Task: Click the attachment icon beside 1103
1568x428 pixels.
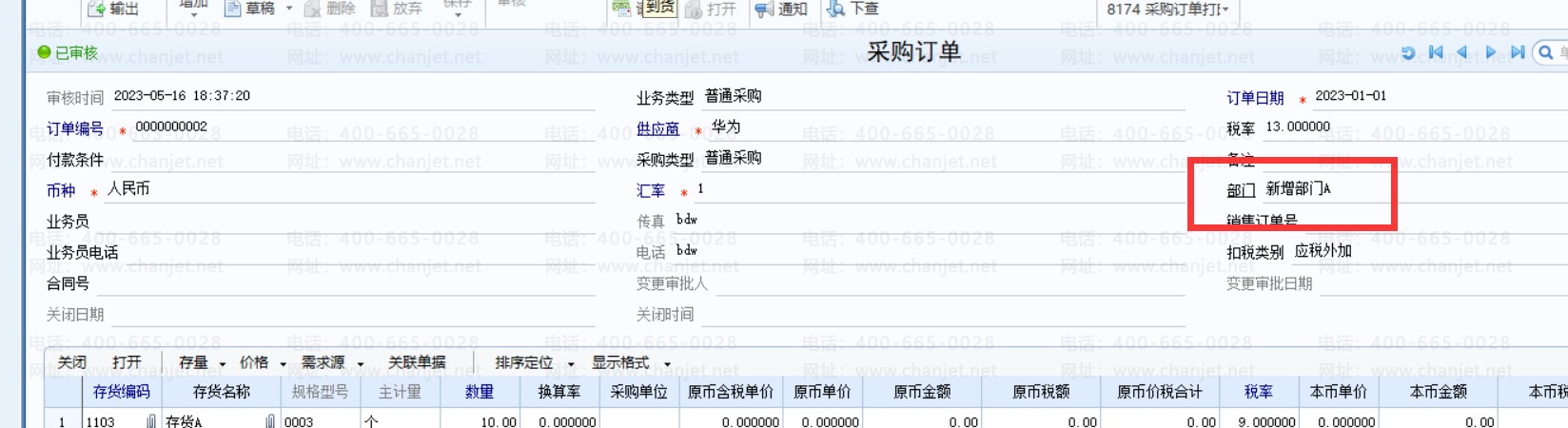Action: pyautogui.click(x=151, y=421)
